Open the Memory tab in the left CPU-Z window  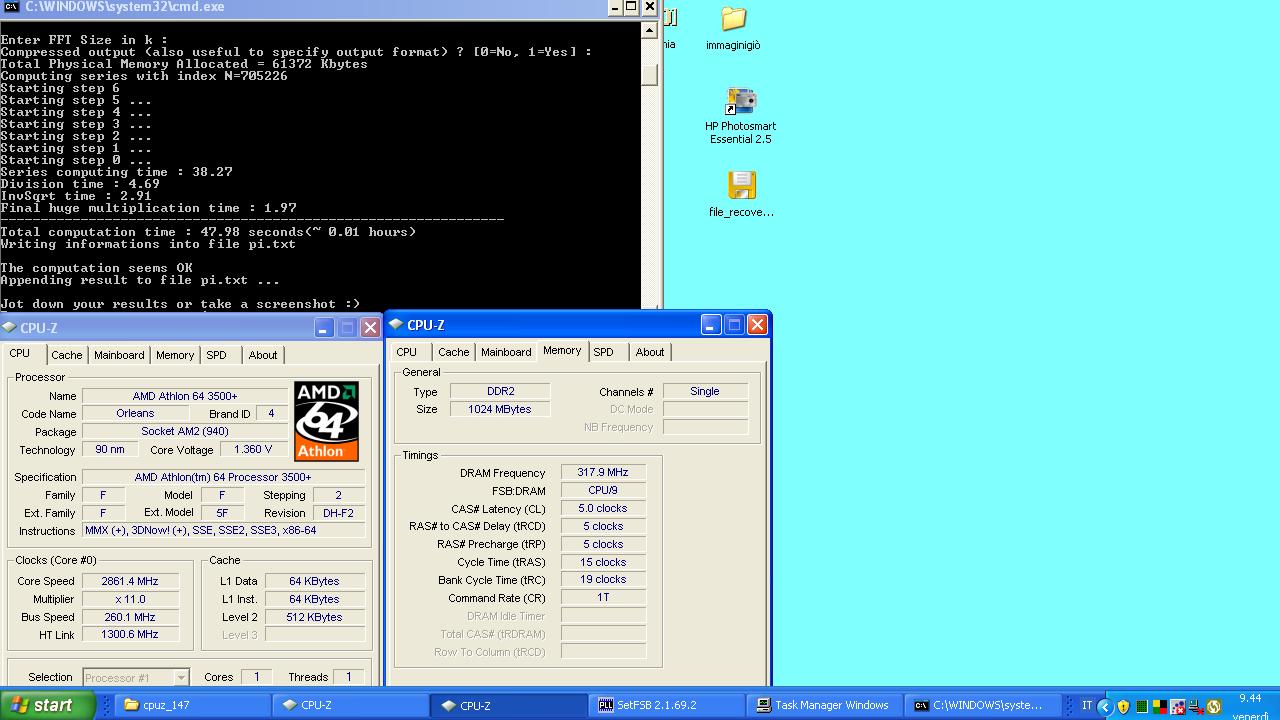click(x=175, y=355)
